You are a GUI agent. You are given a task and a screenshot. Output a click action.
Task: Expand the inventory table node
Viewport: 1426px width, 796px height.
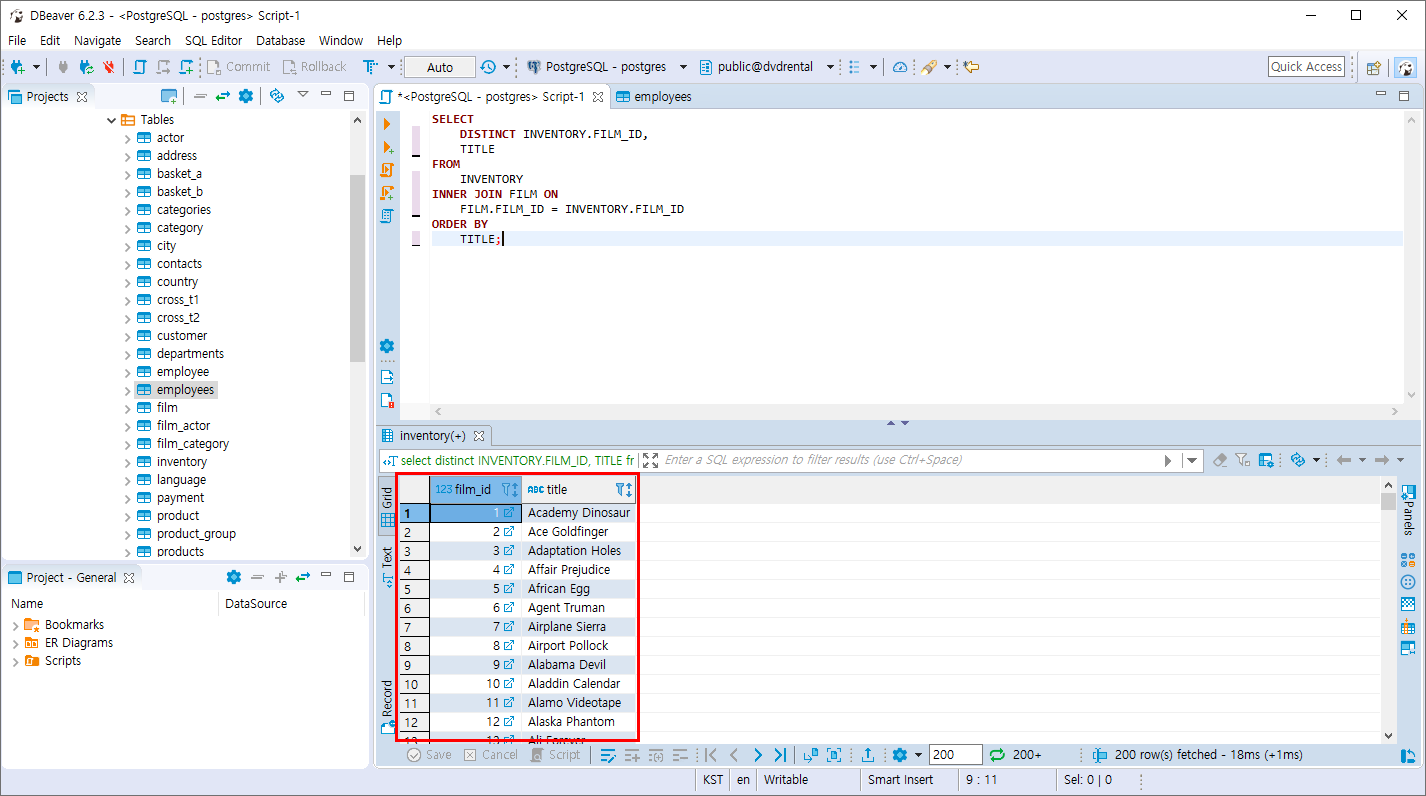(127, 462)
